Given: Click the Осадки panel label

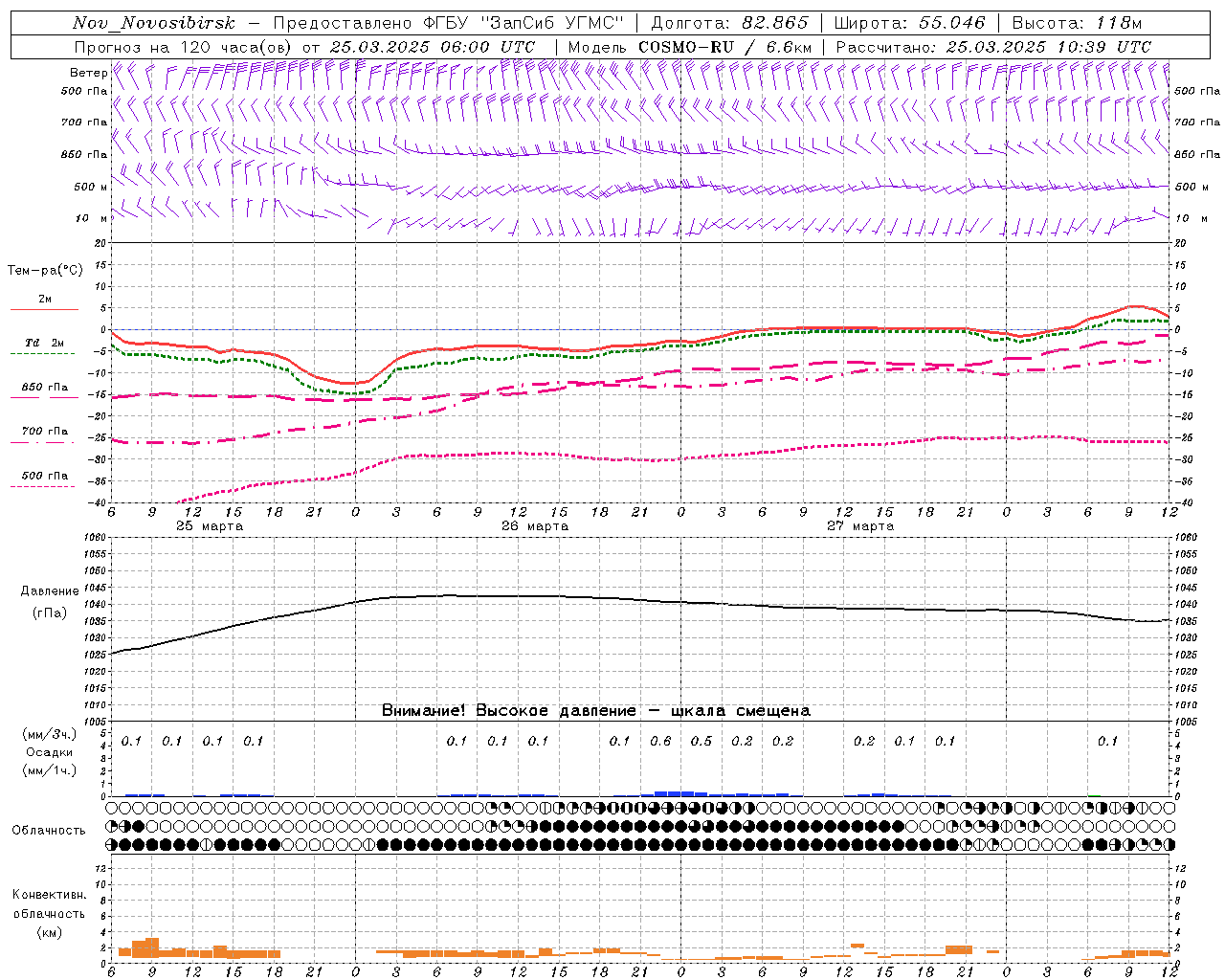Looking at the screenshot, I should 50,752.
